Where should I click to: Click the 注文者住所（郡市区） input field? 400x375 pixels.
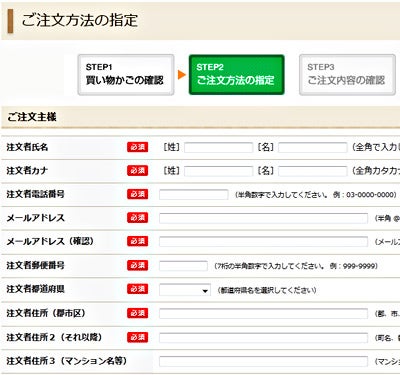point(264,313)
